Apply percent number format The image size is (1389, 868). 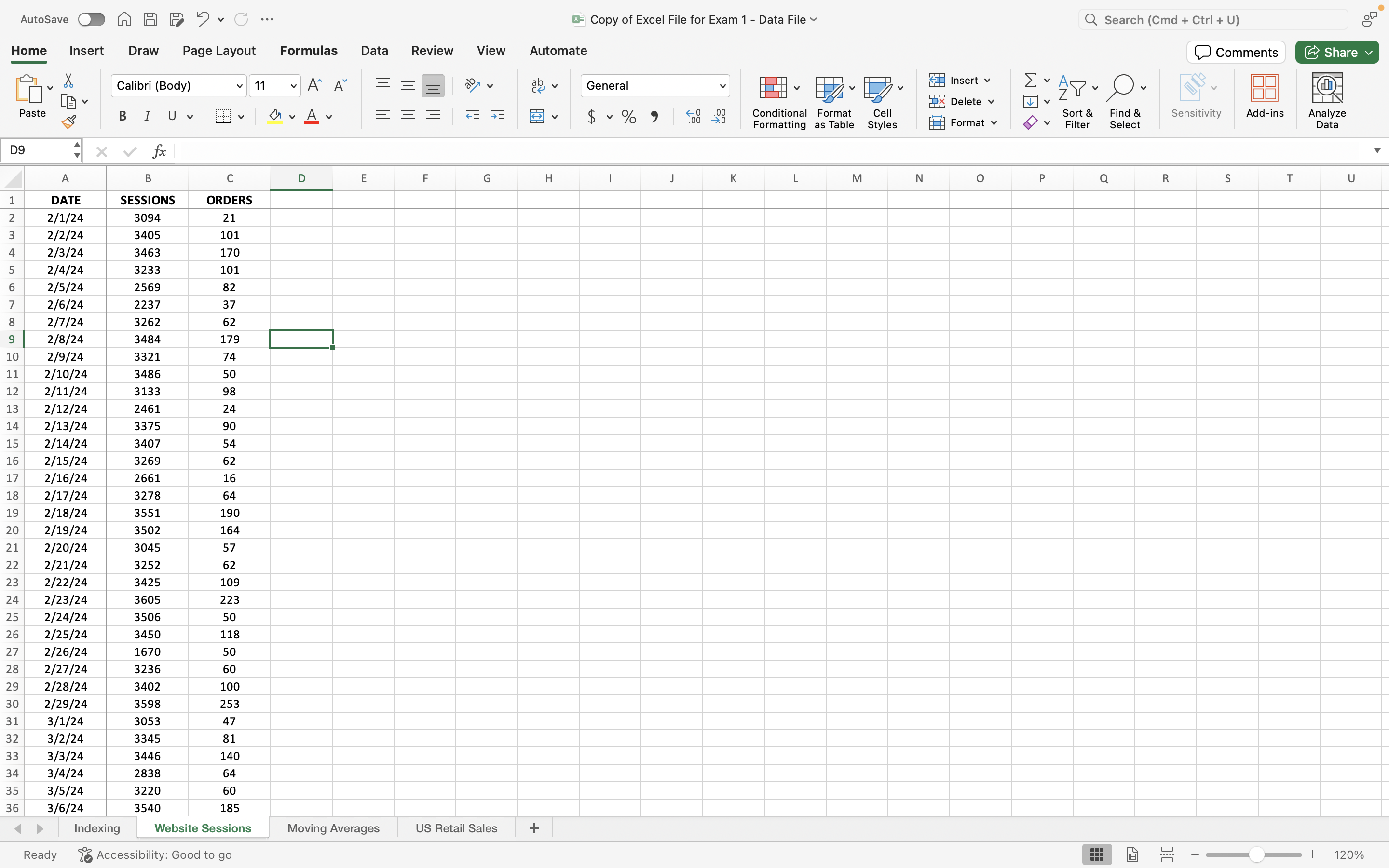coord(628,117)
